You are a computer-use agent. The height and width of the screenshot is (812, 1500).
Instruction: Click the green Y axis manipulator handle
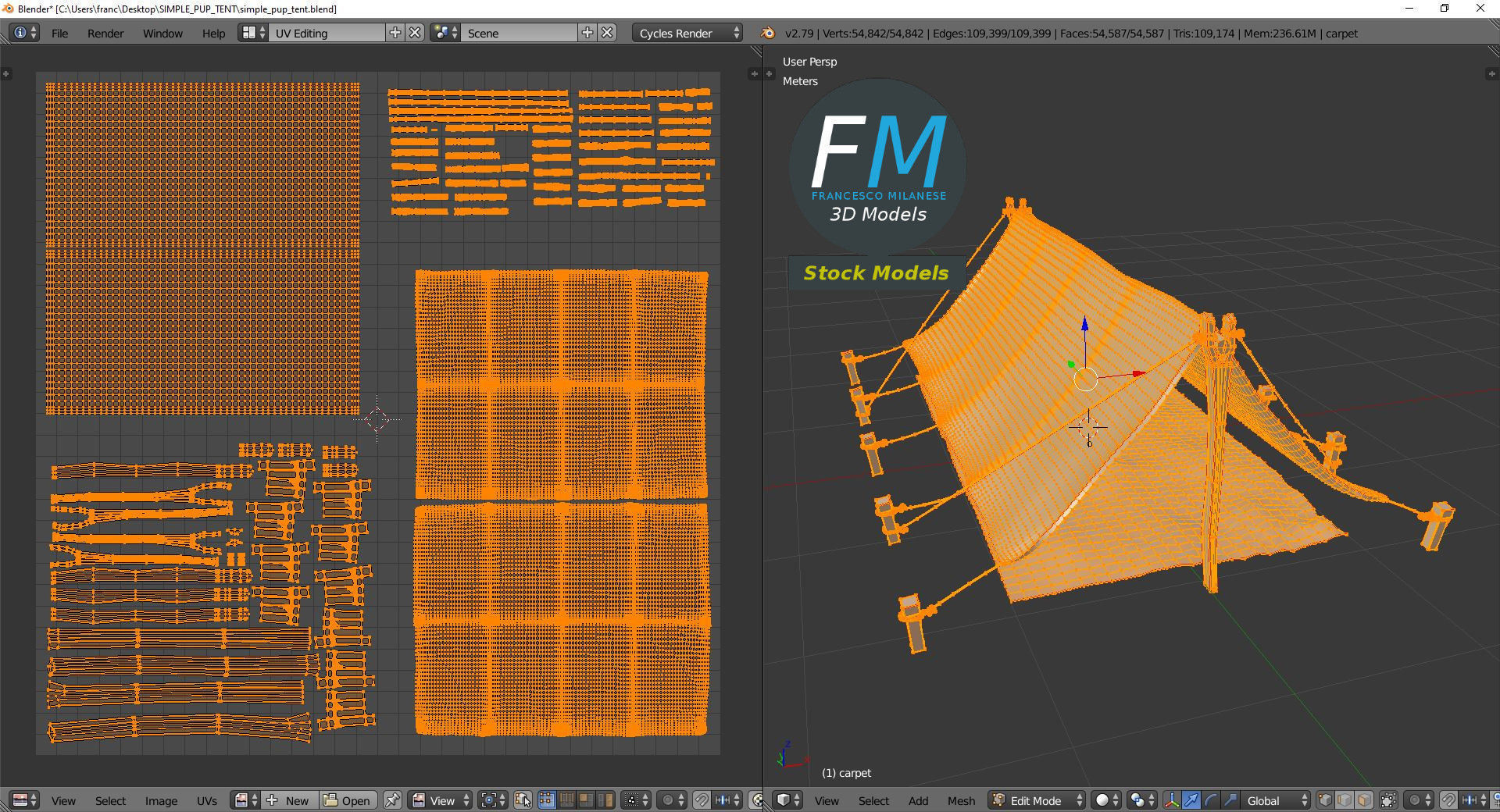tap(1072, 364)
